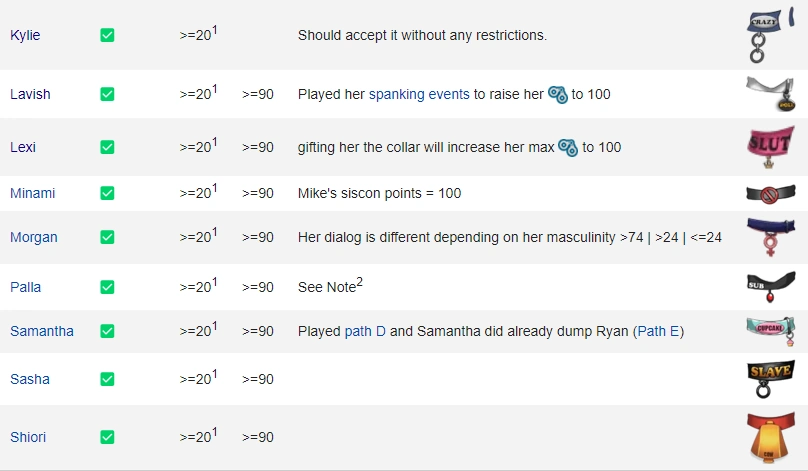Viewport: 808px width, 471px height.
Task: Toggle the green checkbox in Morgan's row
Action: 107,237
